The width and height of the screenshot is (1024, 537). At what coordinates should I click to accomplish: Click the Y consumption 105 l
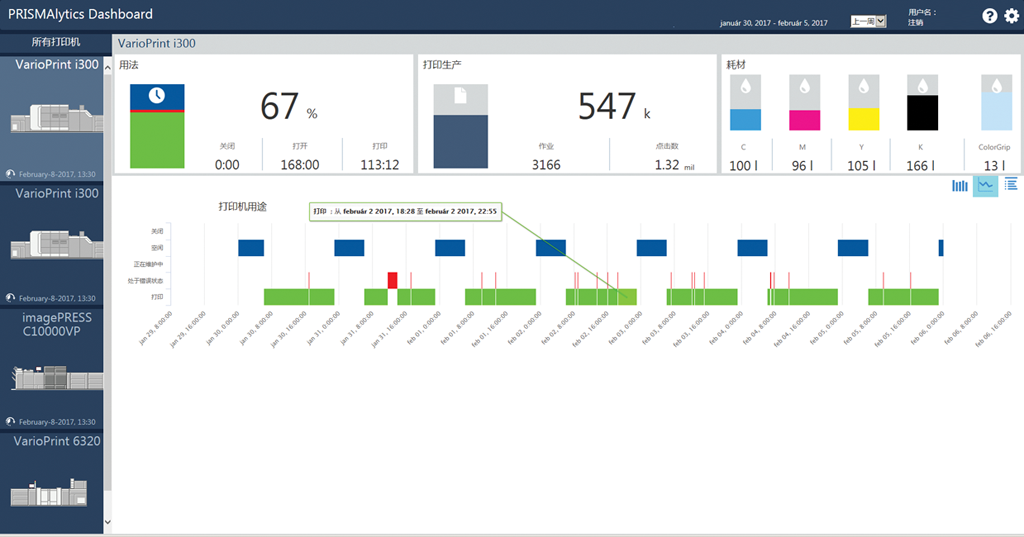(861, 166)
